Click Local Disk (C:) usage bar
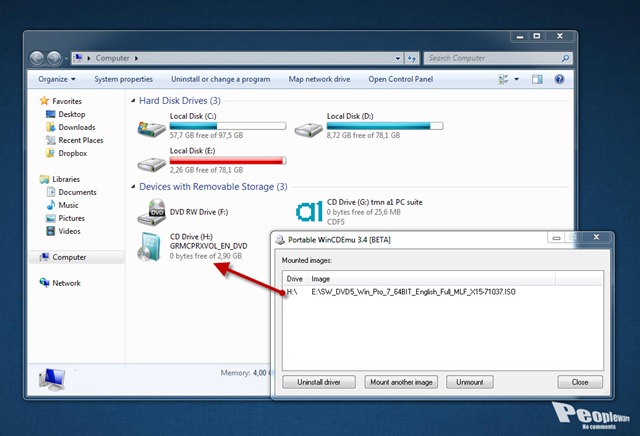640x436 pixels. [x=228, y=126]
